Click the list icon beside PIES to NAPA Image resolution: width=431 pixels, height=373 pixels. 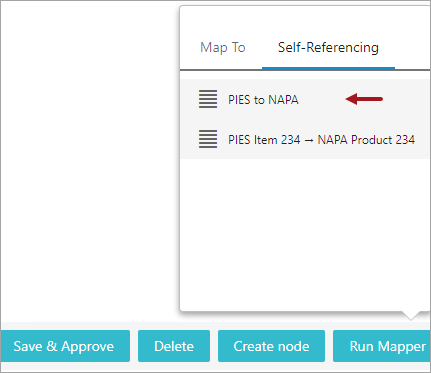tap(208, 99)
